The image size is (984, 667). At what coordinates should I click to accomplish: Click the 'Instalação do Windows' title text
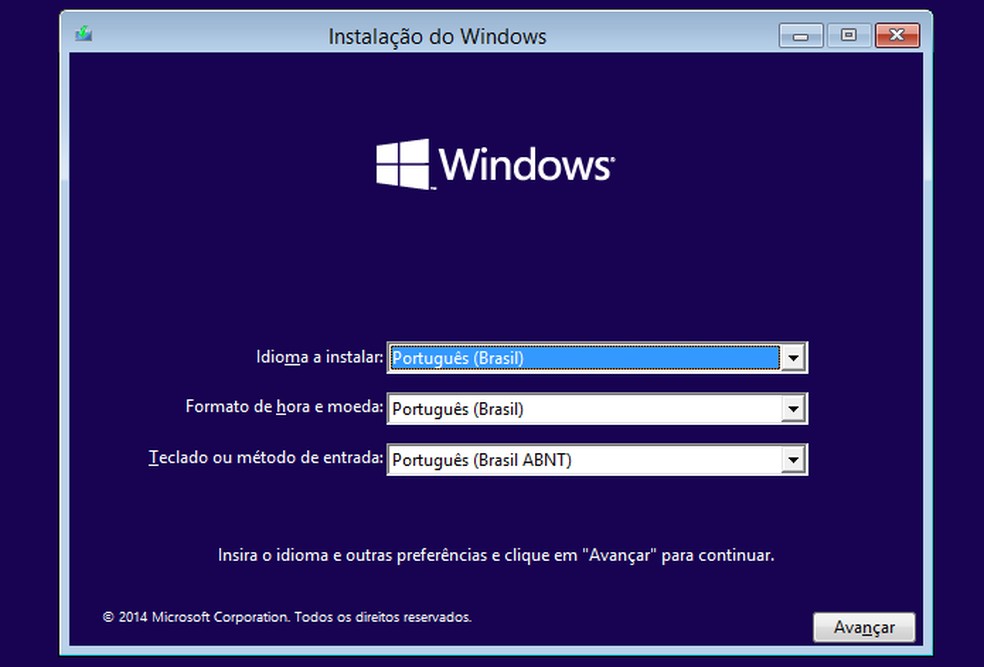coord(435,35)
